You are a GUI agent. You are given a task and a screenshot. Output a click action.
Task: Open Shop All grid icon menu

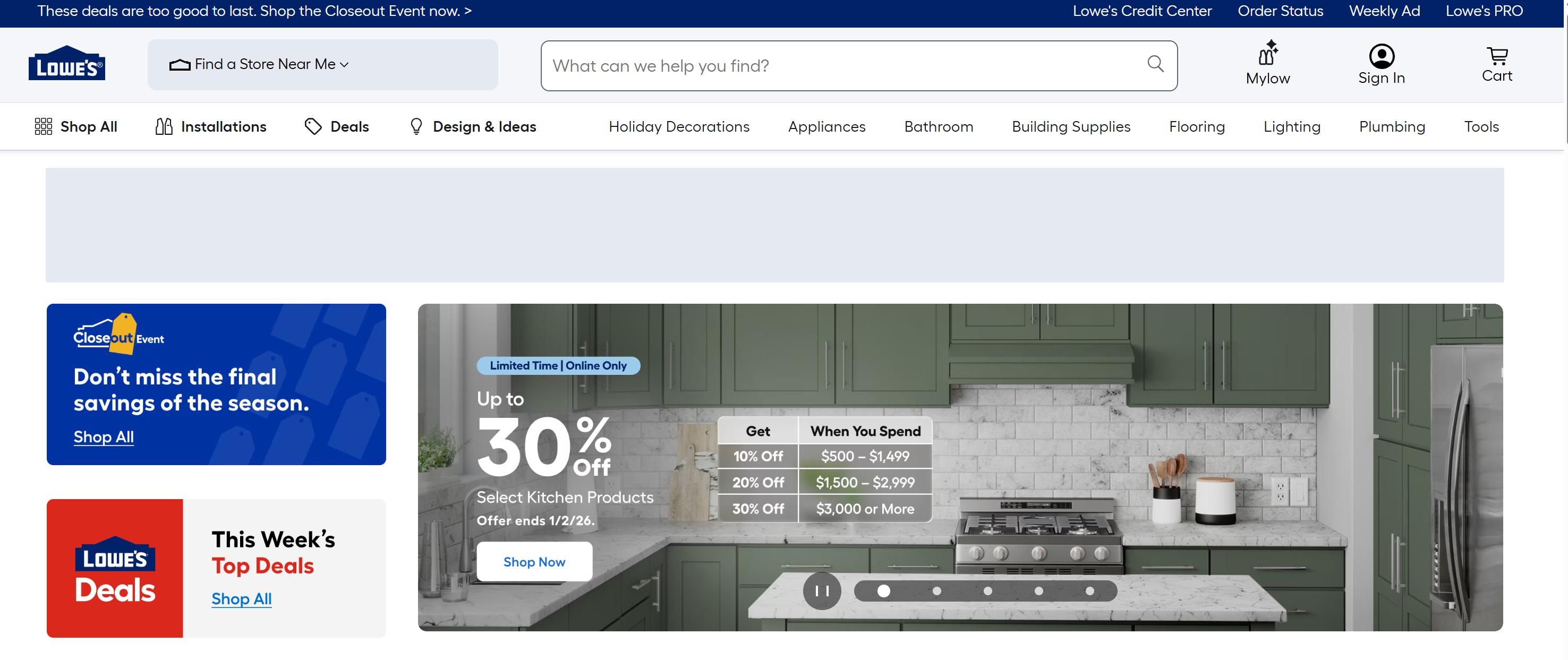click(x=43, y=126)
